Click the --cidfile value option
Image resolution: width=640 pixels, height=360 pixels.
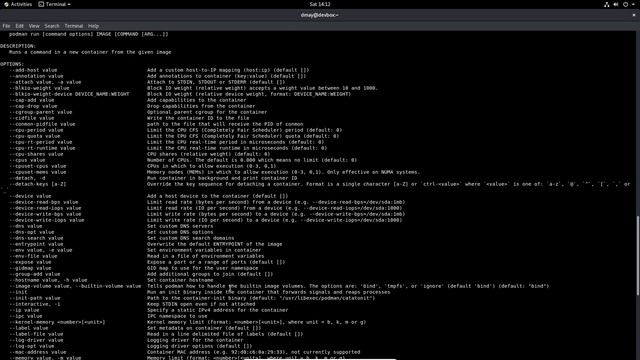click(32, 118)
